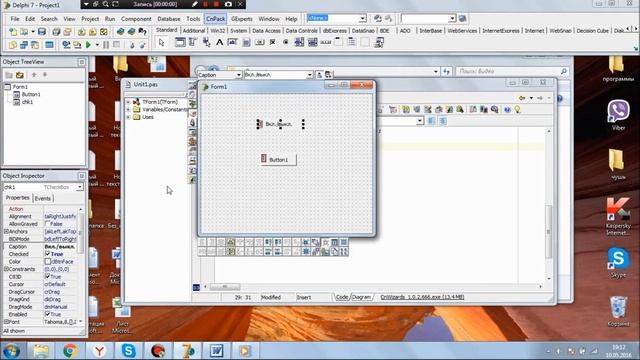Viewport: 640px width, 360px height.
Task: Click the Save All toolbar icon
Action: pyautogui.click(x=56, y=32)
